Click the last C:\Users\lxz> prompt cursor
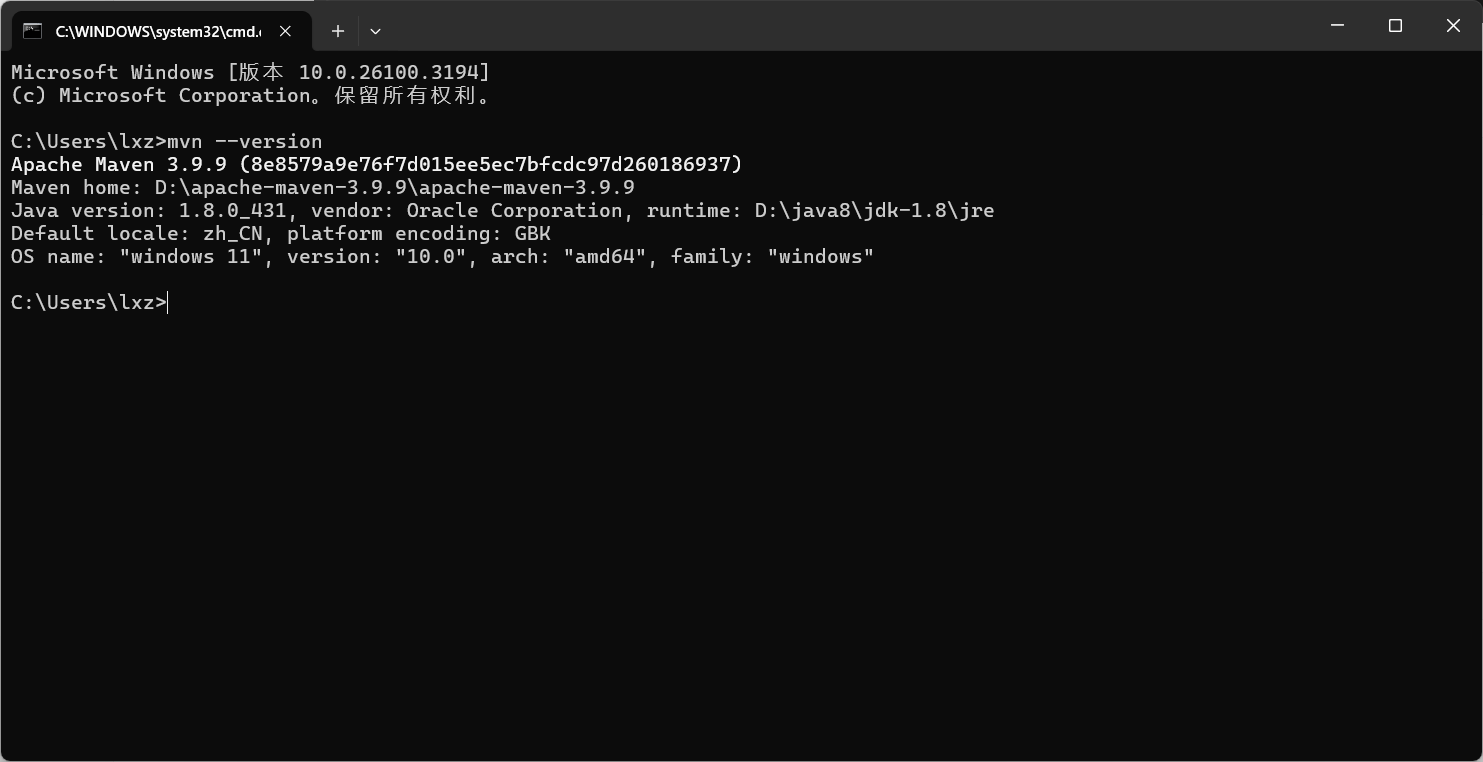This screenshot has height=762, width=1483. (168, 302)
